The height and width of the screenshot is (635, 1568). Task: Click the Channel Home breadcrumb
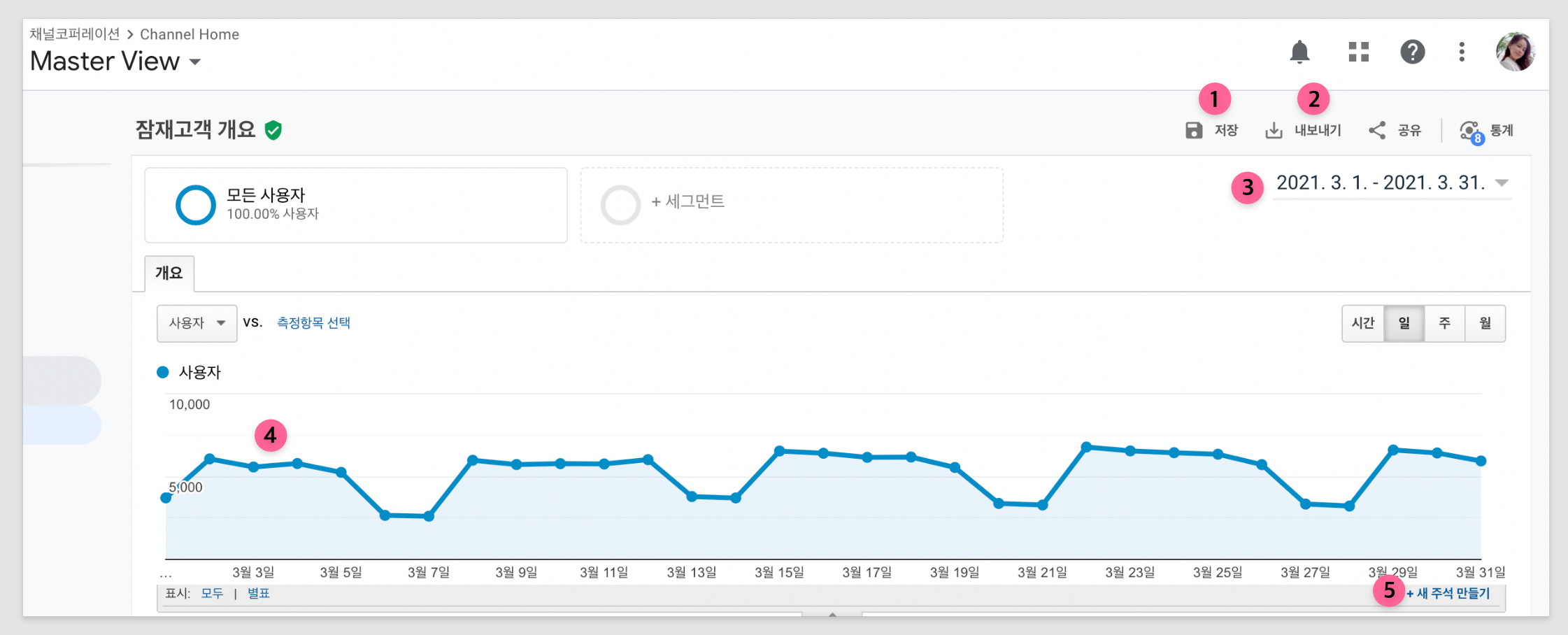point(190,34)
